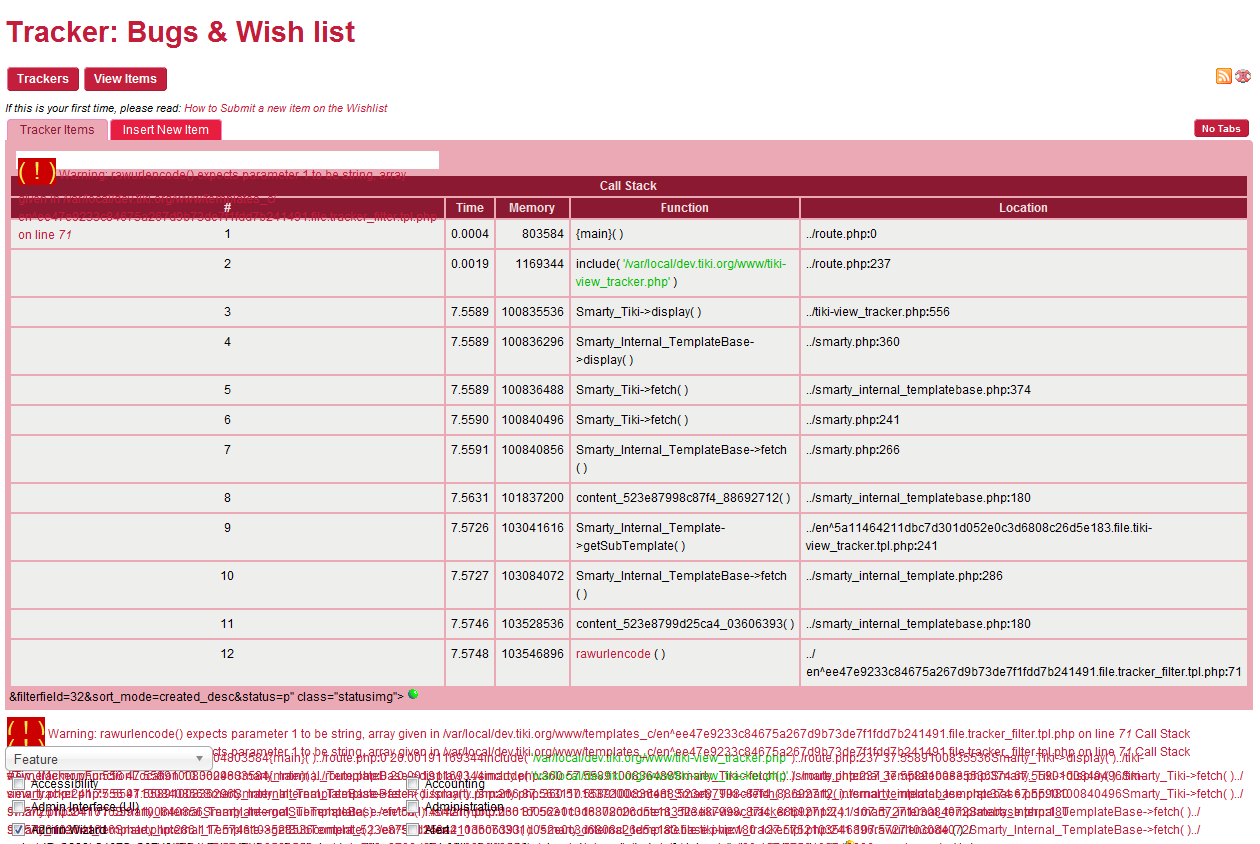Click the rawurlencode function link

(613, 654)
